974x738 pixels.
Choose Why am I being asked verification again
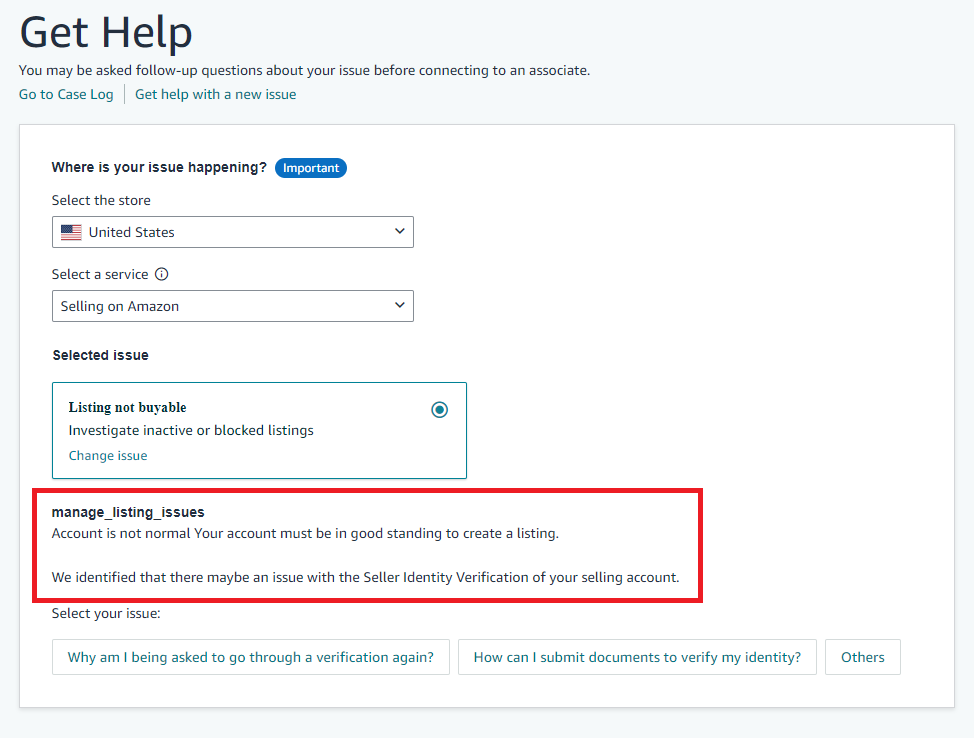click(x=251, y=657)
